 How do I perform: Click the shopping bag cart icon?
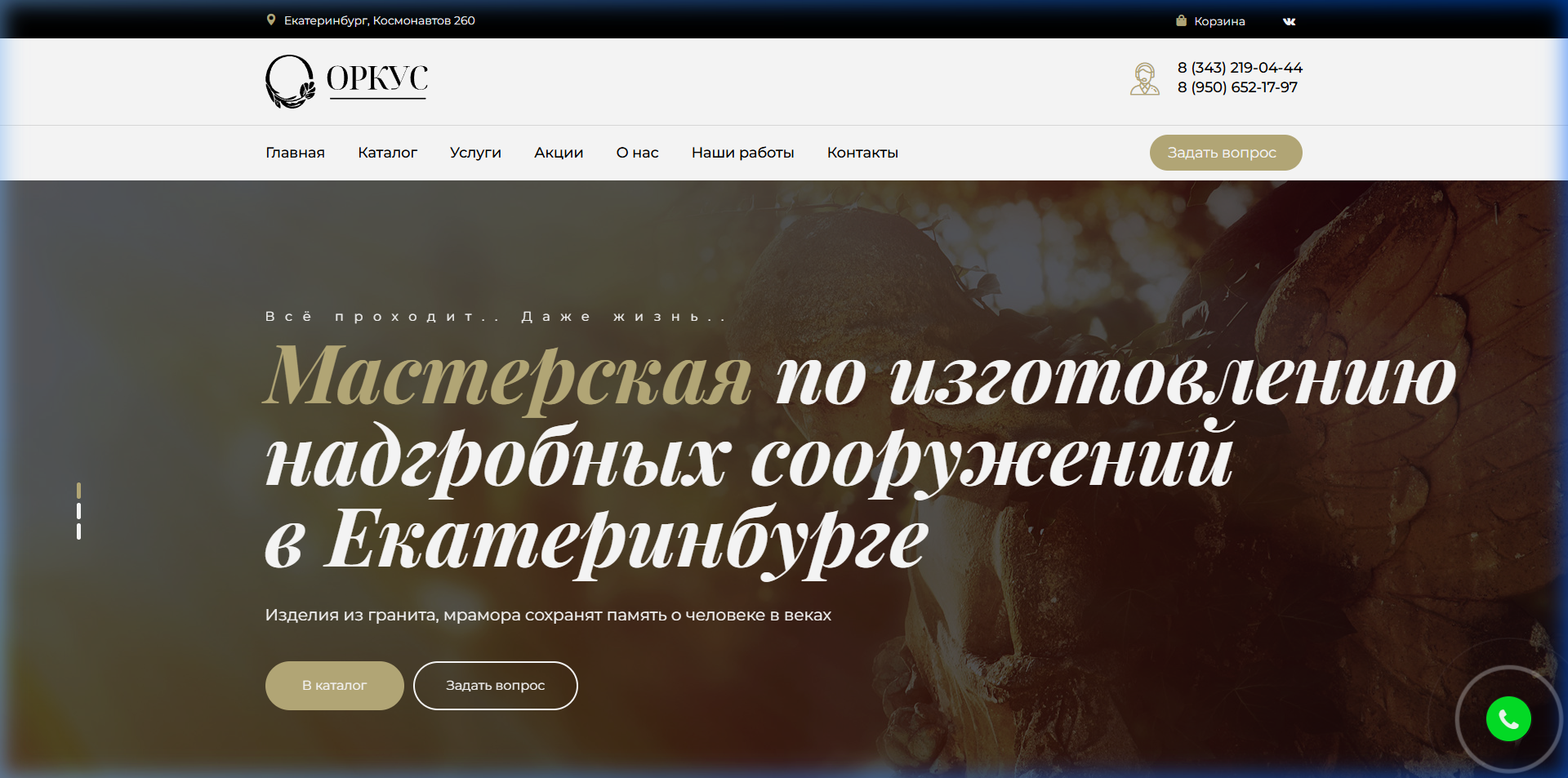[x=1181, y=20]
